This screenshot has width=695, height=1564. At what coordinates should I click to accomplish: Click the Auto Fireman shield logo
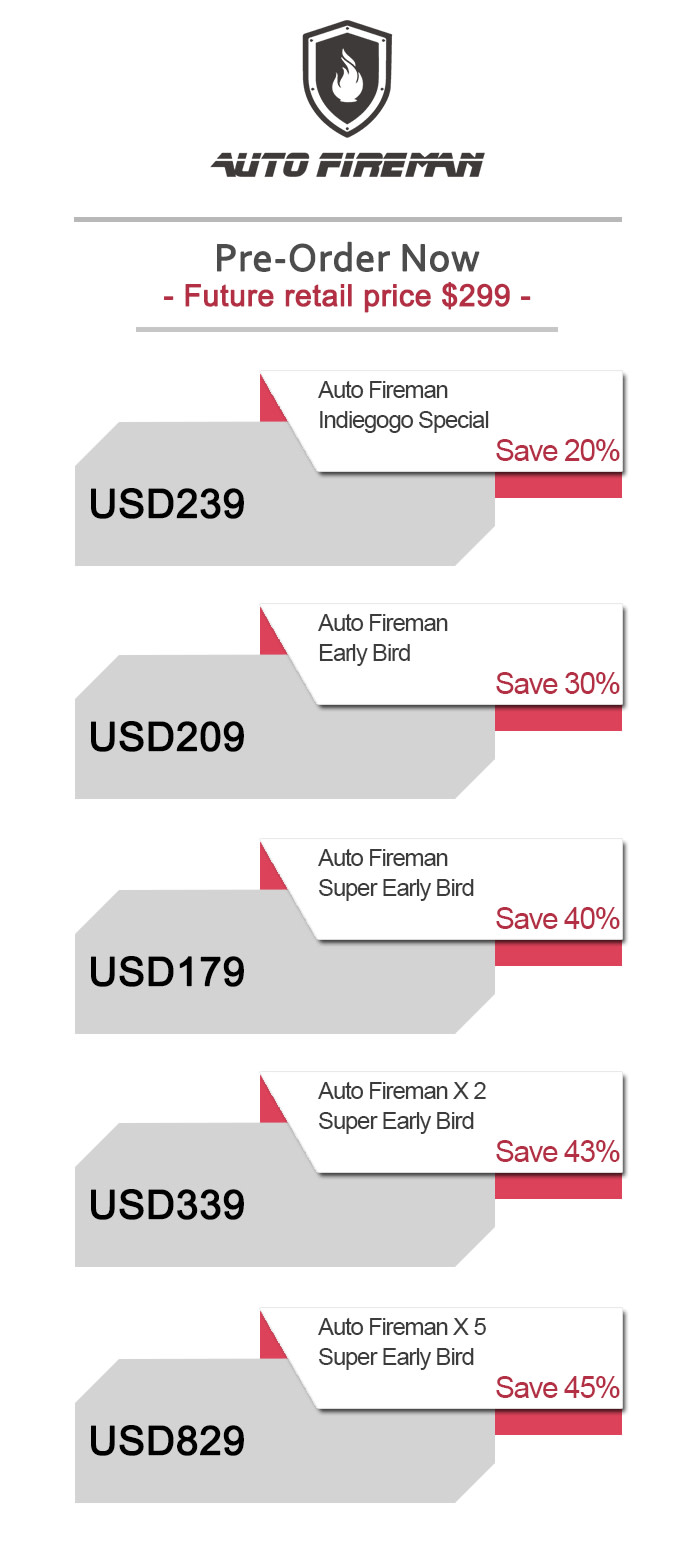click(x=347, y=80)
